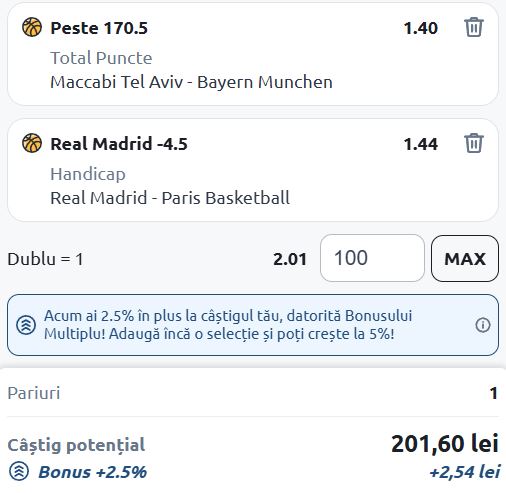Screen dimensions: 506x493
Task: Click the 1.44 odds value
Action: pos(421,144)
